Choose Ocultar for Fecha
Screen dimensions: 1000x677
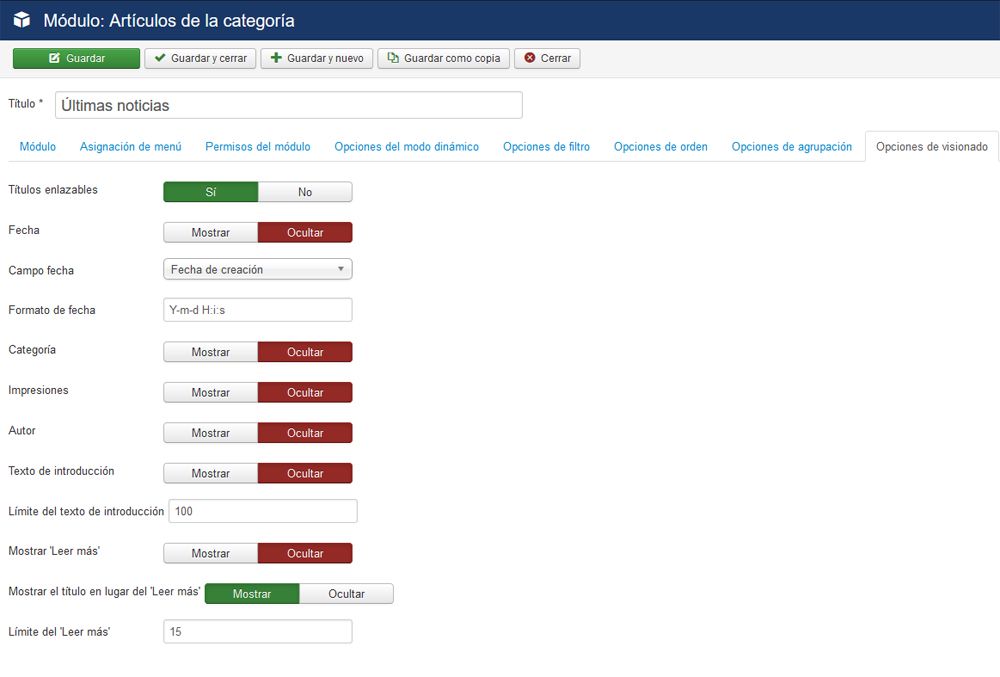305,233
